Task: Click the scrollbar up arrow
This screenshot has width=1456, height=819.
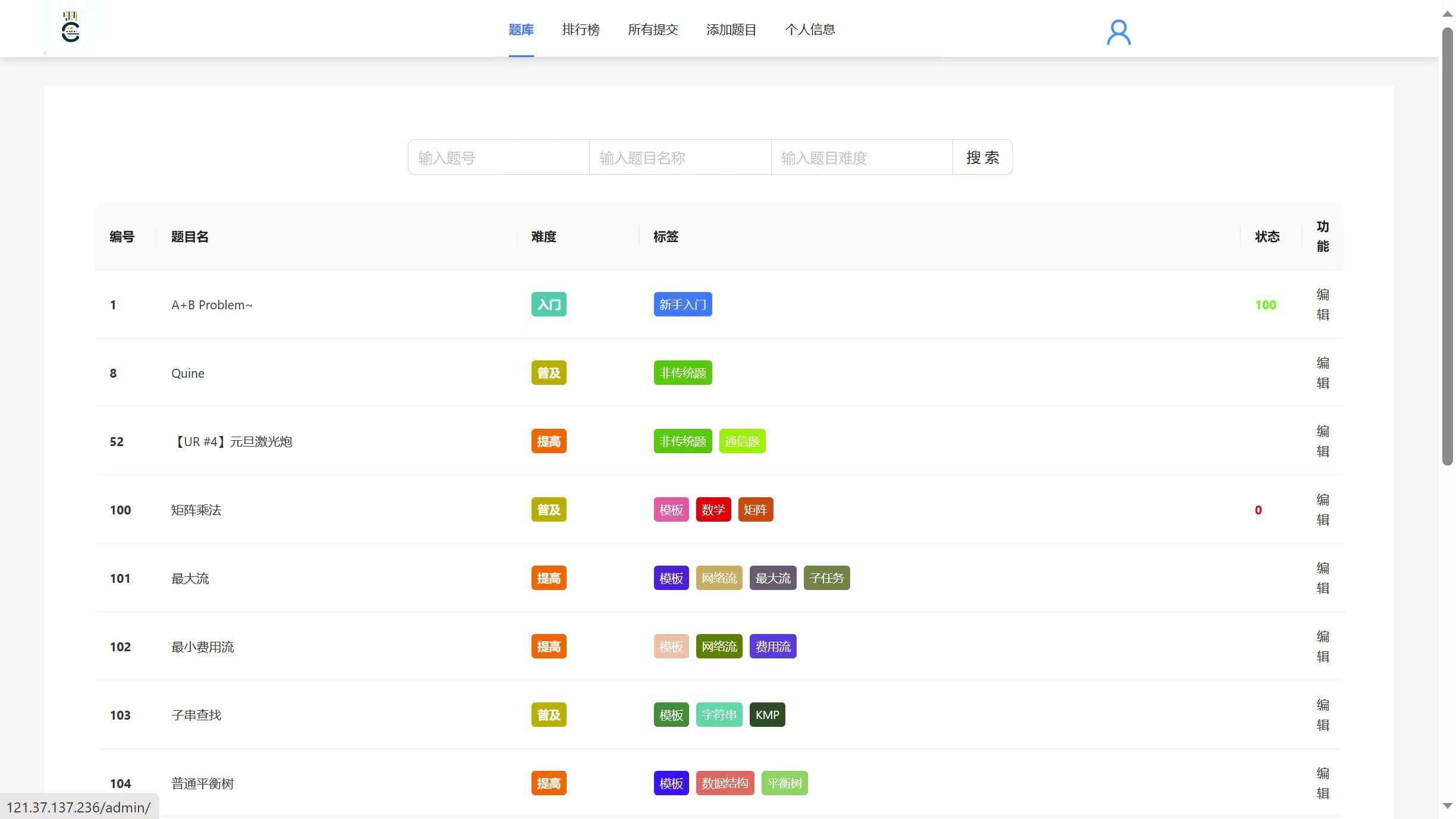Action: point(1448,14)
